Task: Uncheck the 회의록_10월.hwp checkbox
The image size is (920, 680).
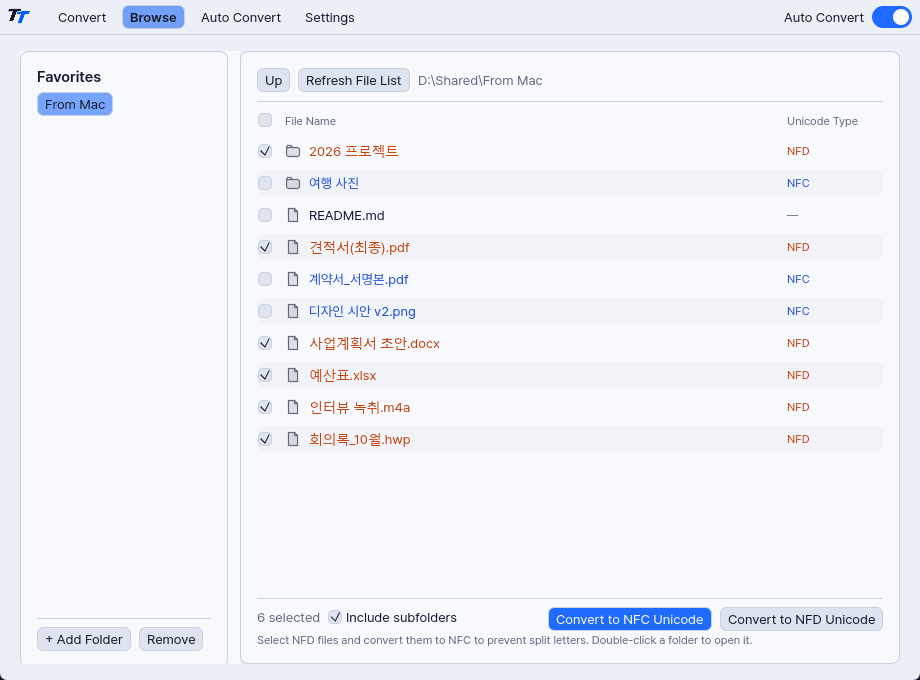Action: (x=265, y=439)
